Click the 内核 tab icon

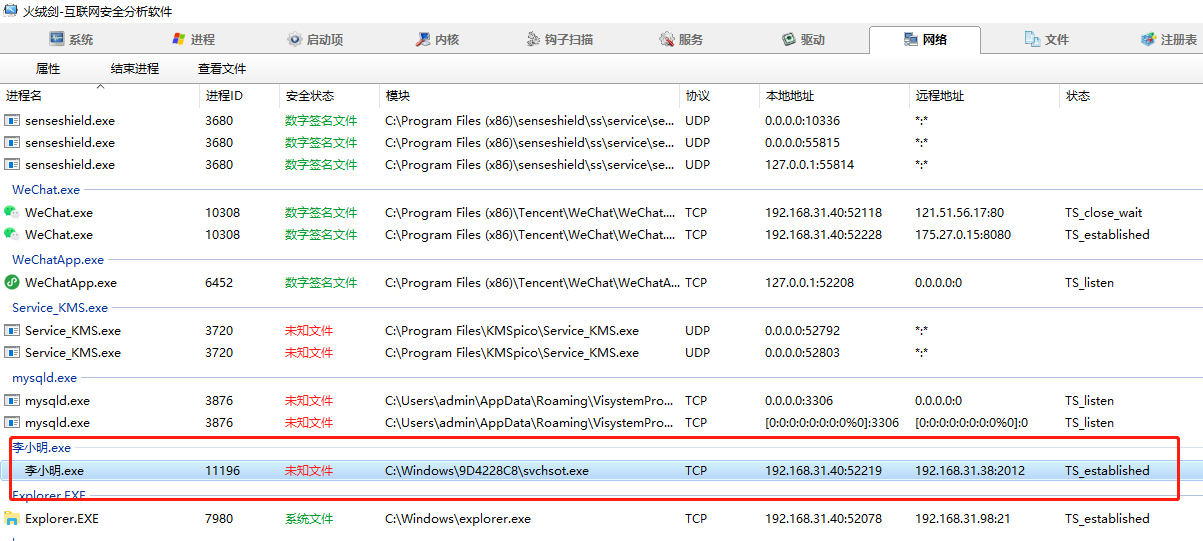pos(423,39)
